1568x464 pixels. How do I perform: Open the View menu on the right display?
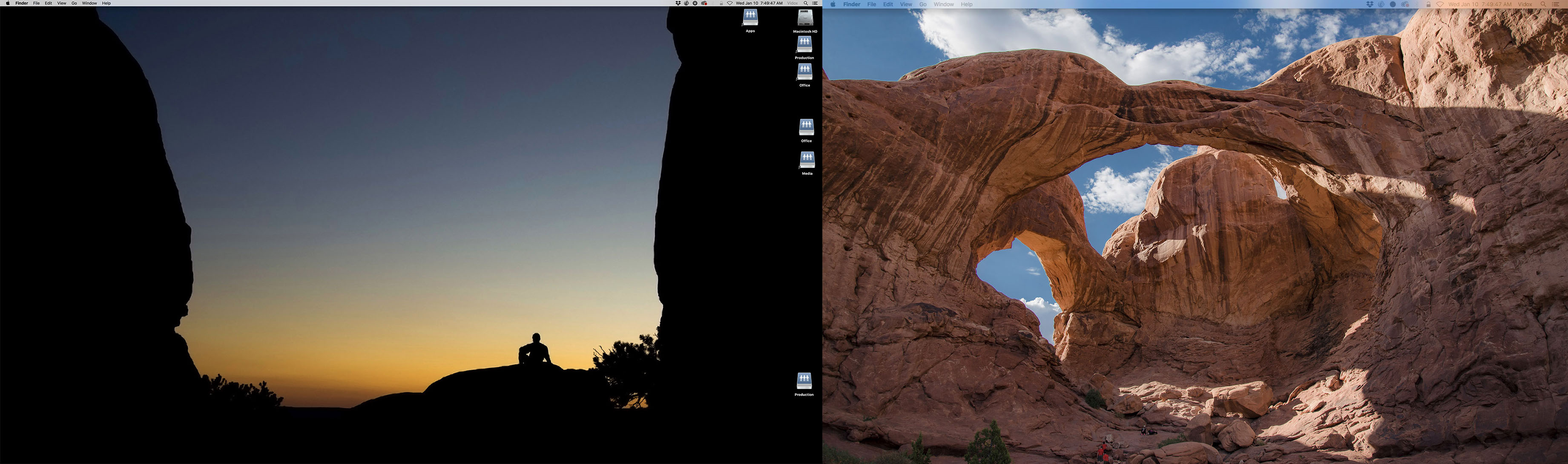[x=906, y=4]
